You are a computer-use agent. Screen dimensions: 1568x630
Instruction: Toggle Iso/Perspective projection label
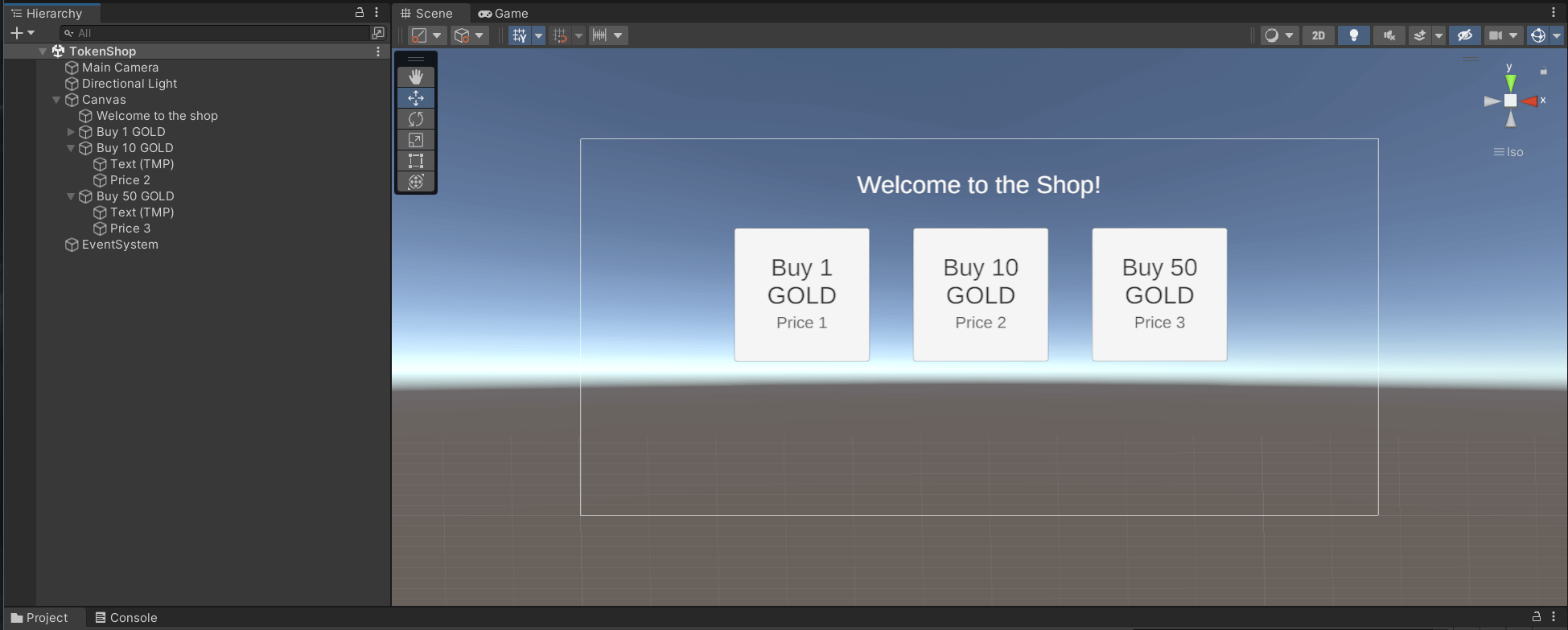click(x=1509, y=152)
